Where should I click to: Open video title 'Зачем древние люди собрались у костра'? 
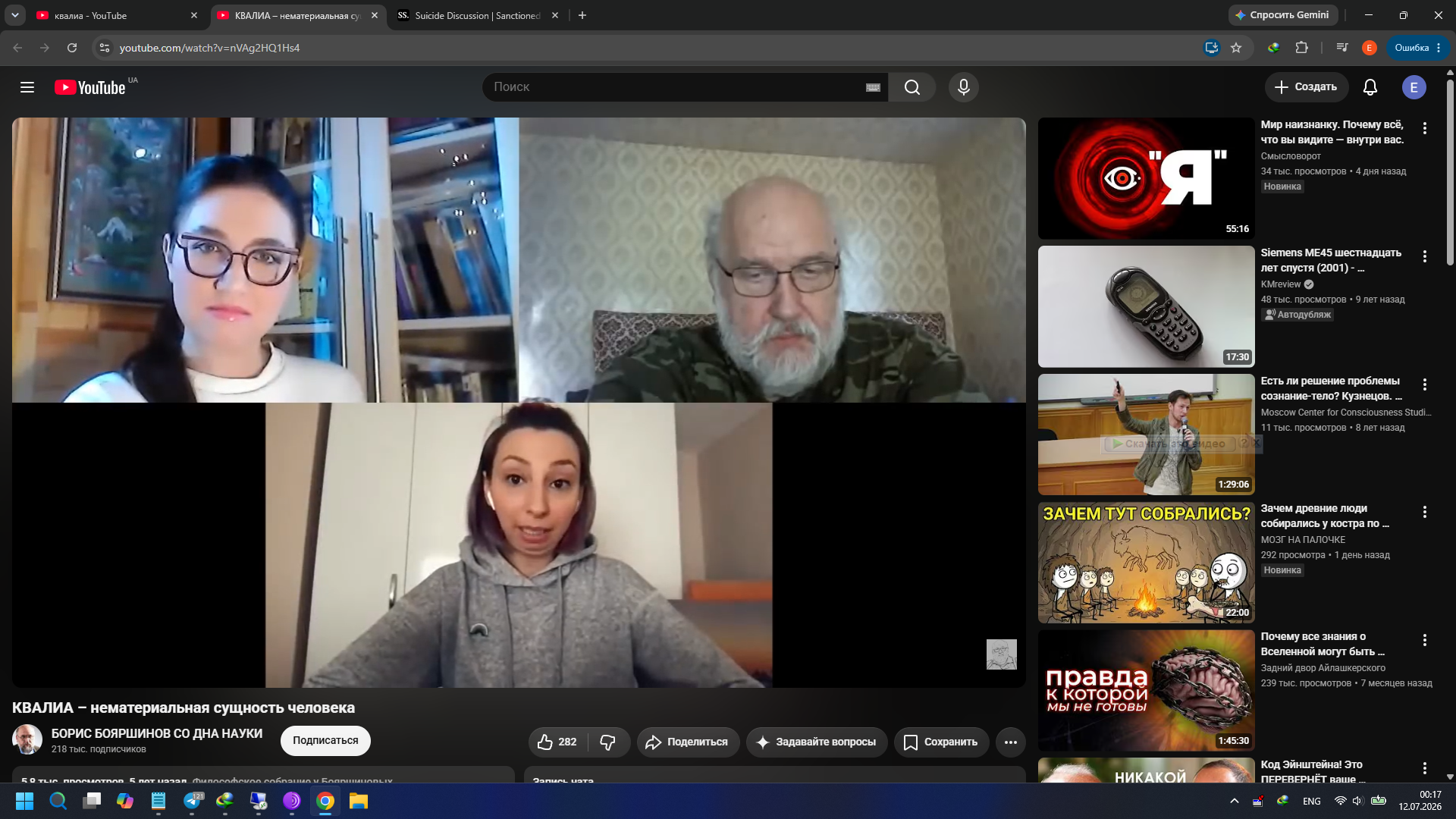(x=1325, y=516)
